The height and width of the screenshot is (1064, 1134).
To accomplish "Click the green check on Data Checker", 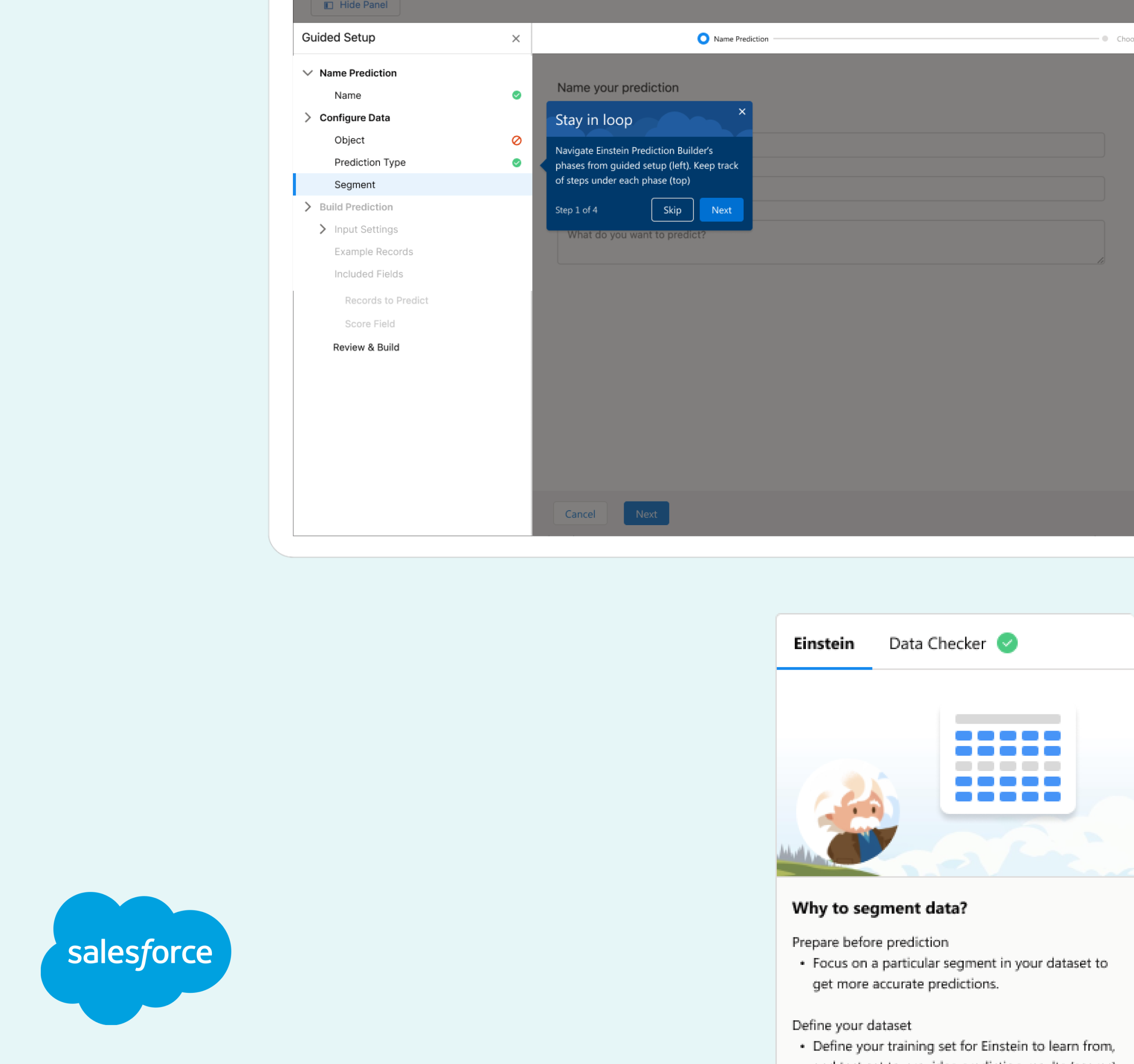I will 1007,643.
